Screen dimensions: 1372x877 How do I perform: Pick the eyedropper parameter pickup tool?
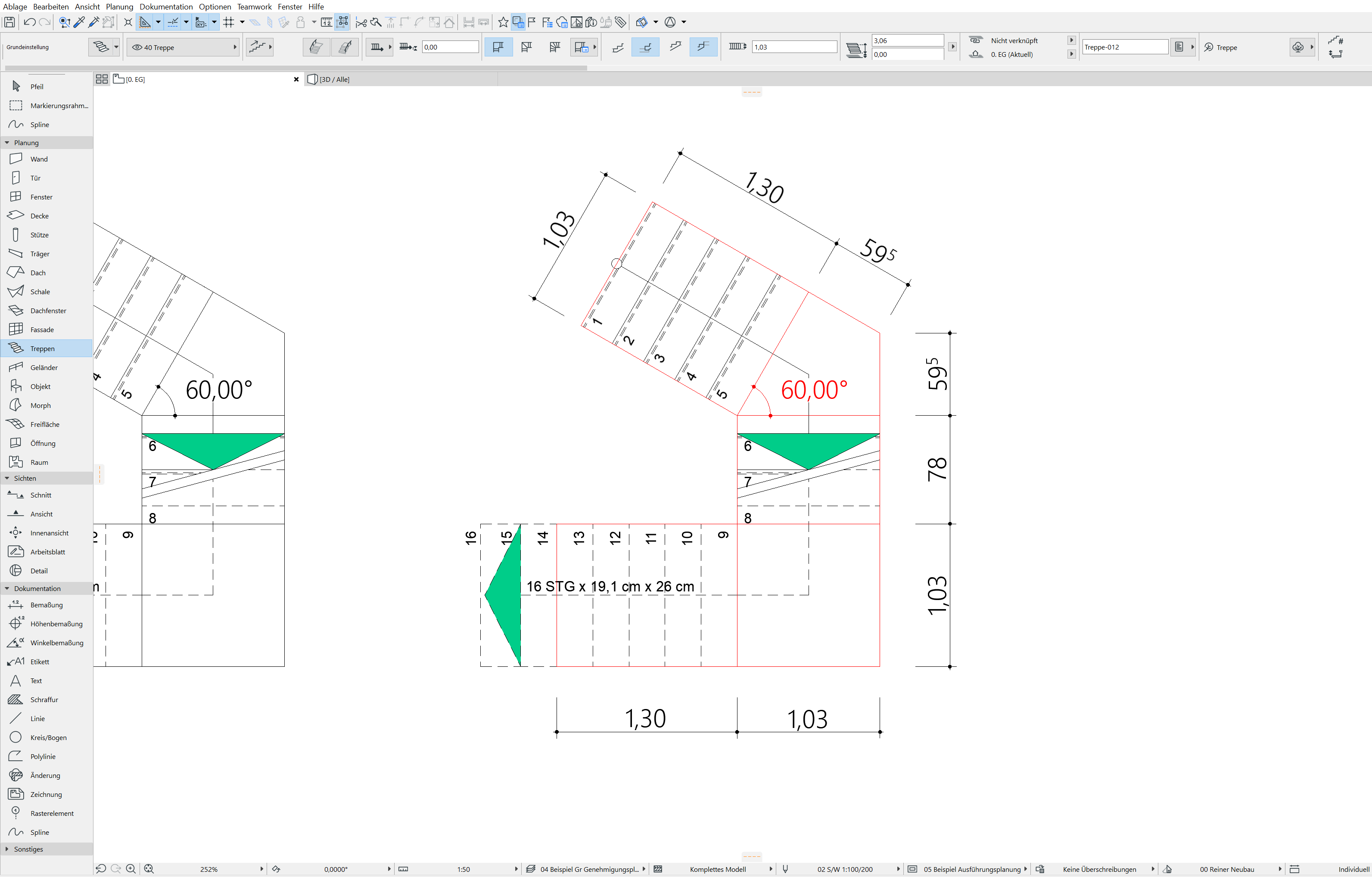click(79, 22)
